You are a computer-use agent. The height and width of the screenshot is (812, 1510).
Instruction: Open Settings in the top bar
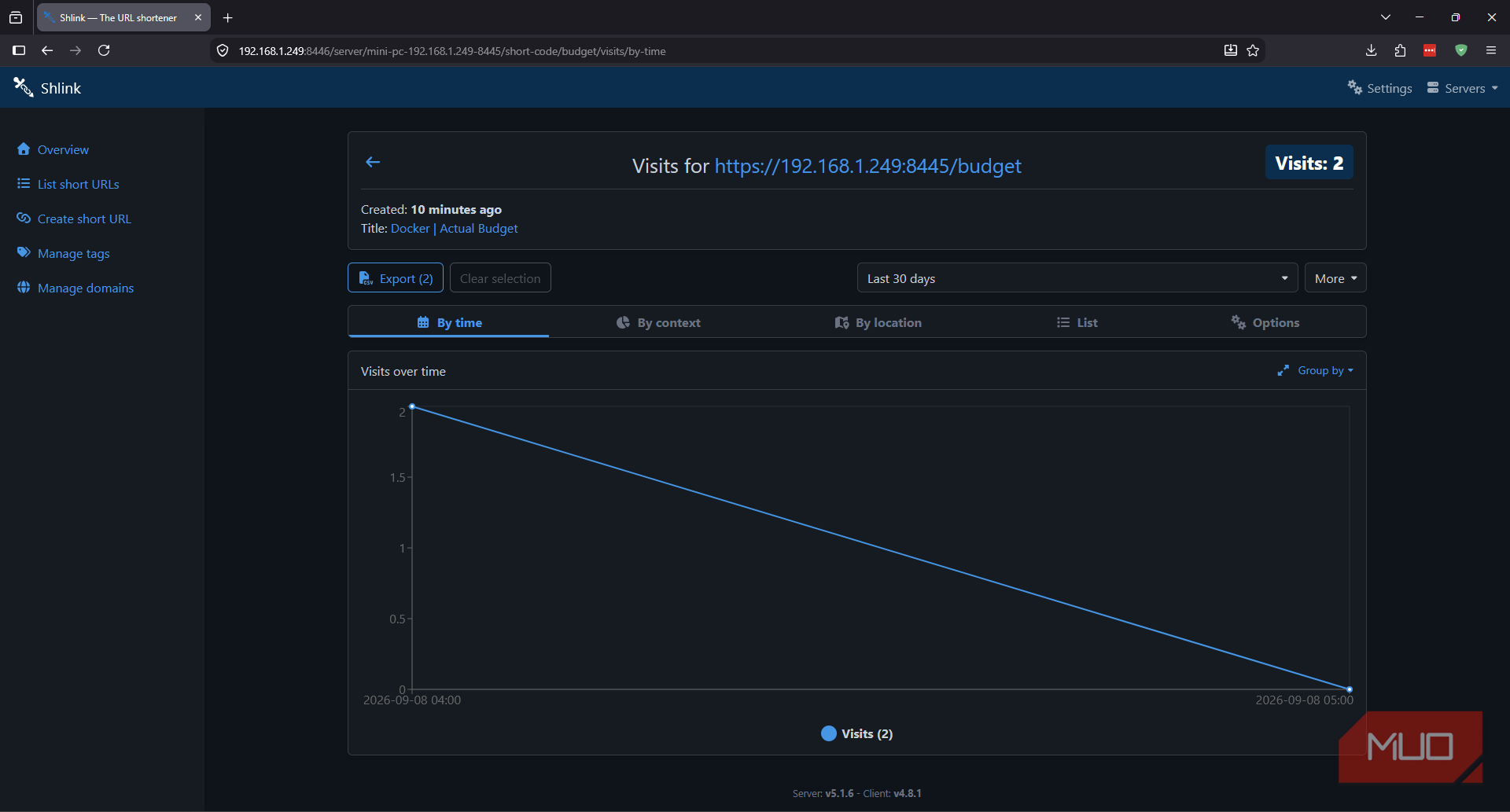[1379, 88]
